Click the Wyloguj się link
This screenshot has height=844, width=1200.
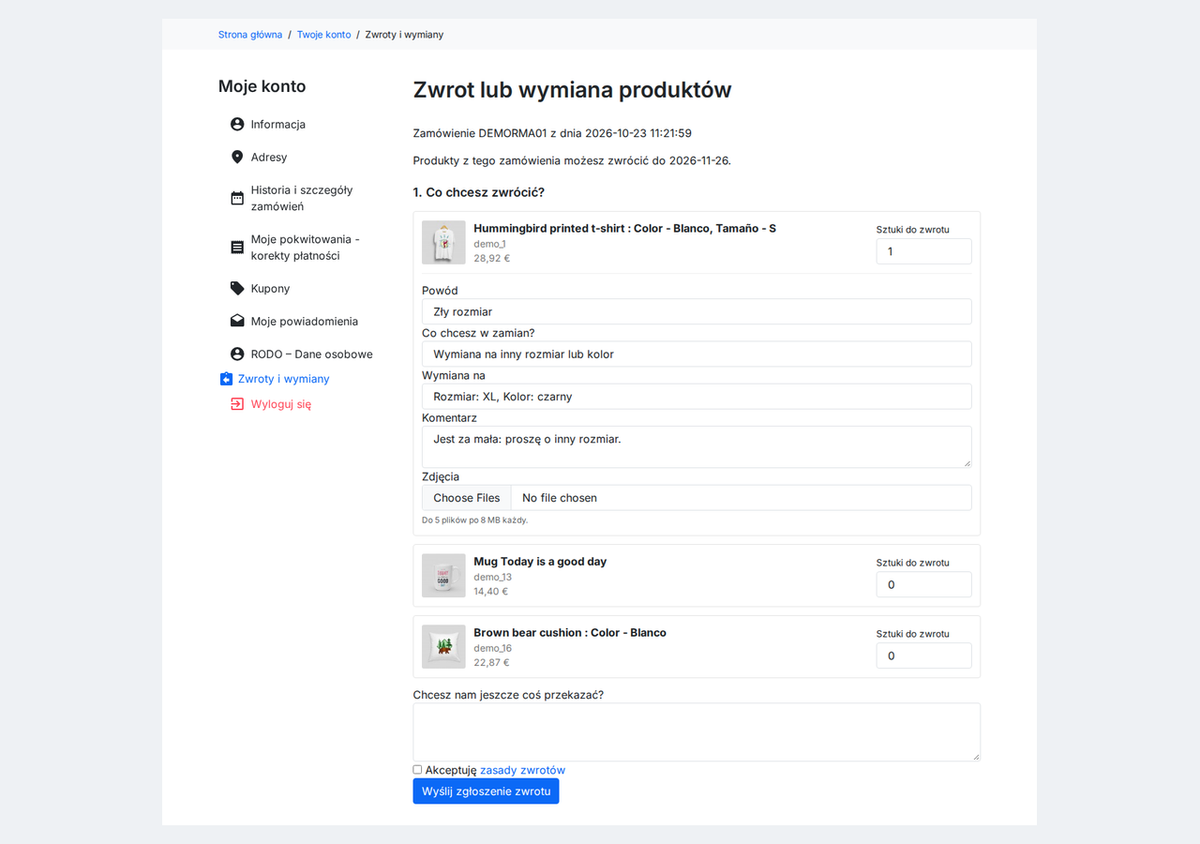pyautogui.click(x=281, y=404)
